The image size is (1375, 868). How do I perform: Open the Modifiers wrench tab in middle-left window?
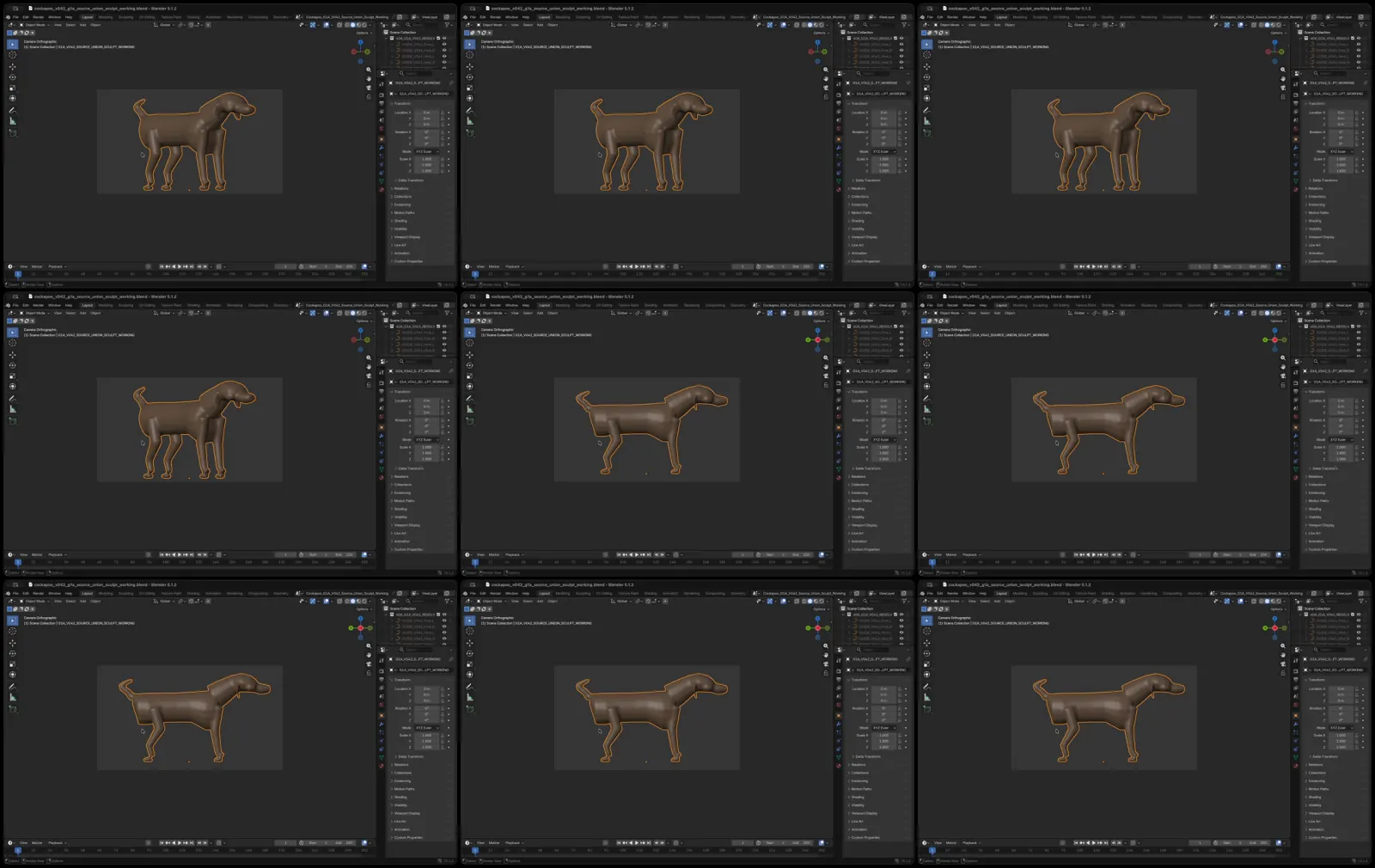pyautogui.click(x=382, y=436)
